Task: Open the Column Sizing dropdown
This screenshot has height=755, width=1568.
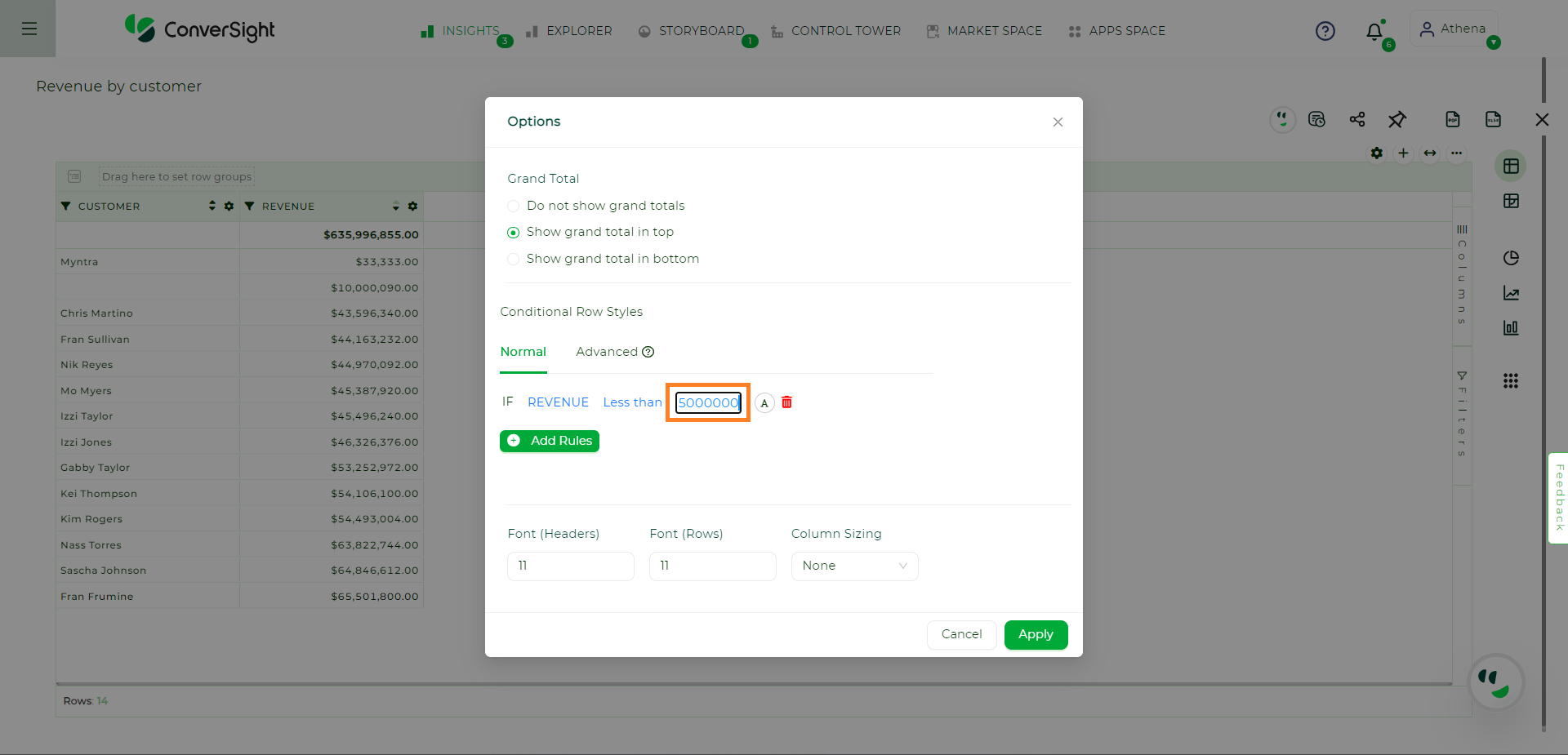Action: click(x=854, y=566)
